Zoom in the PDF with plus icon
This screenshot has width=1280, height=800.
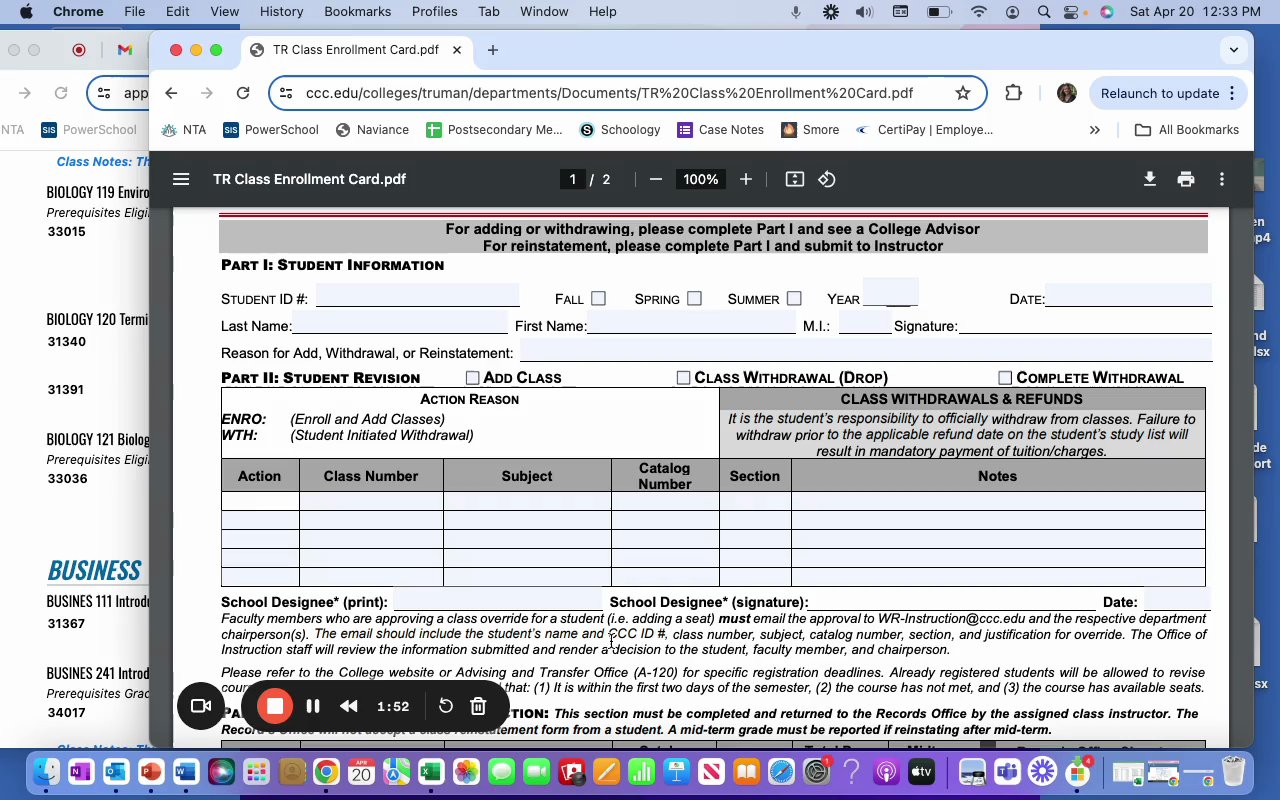click(746, 179)
